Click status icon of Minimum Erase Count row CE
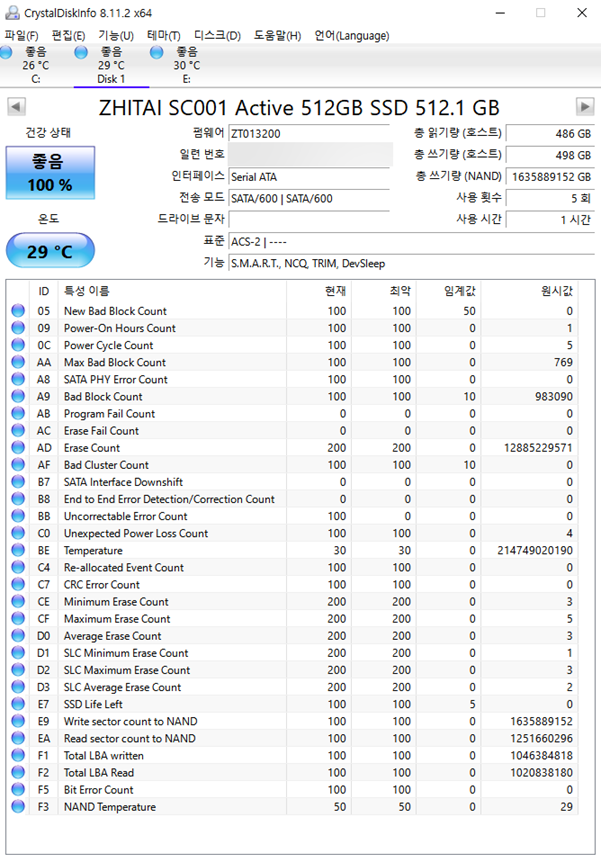Image resolution: width=601 pixels, height=862 pixels. coord(18,601)
